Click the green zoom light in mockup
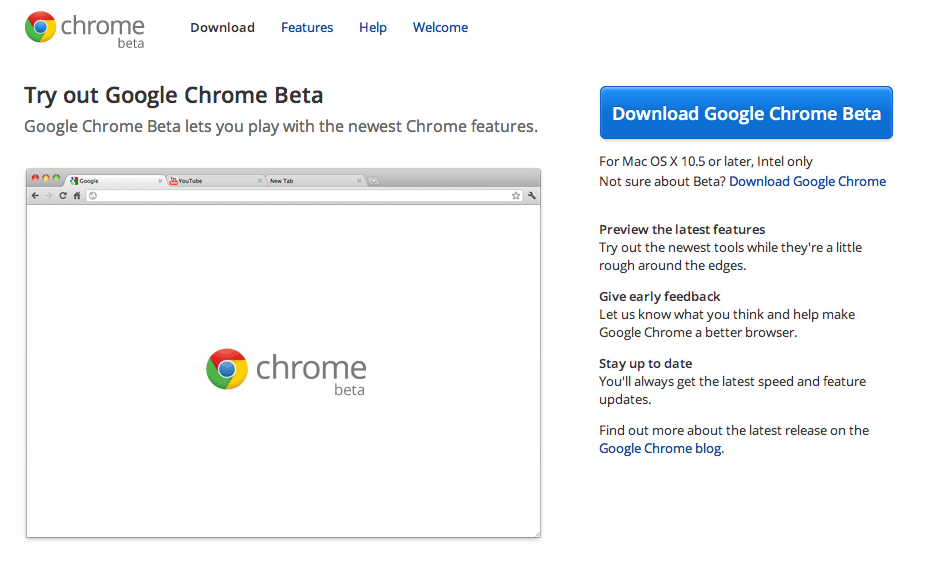 click(56, 178)
